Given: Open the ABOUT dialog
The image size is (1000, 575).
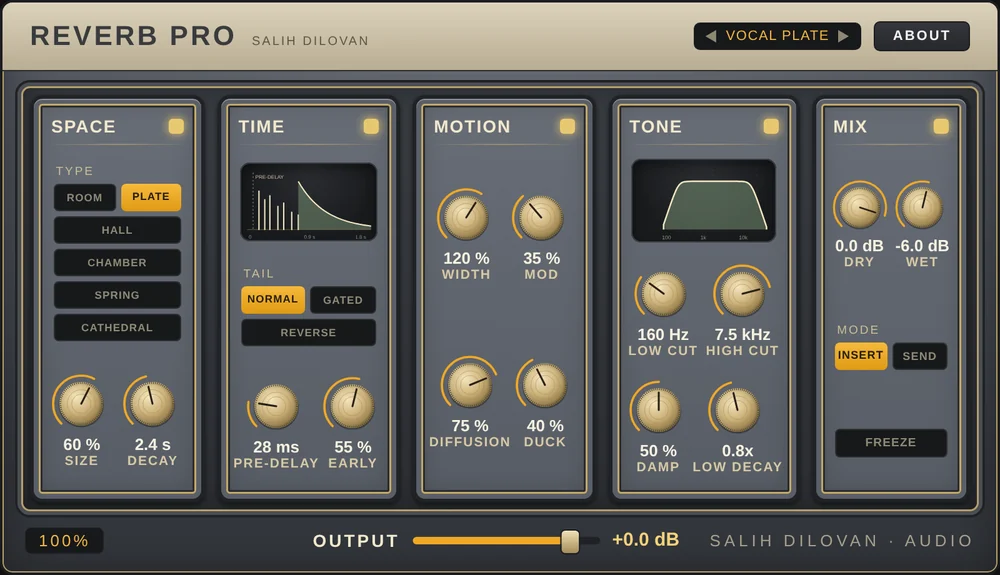Looking at the screenshot, I should (922, 36).
